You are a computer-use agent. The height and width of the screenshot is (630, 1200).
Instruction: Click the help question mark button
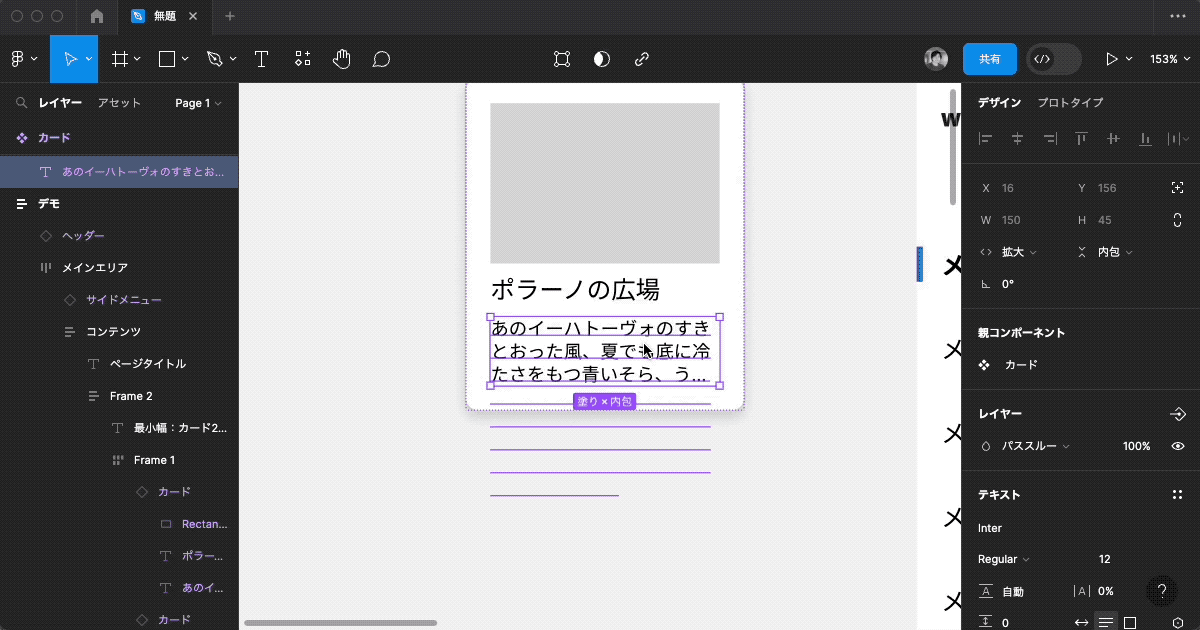pyautogui.click(x=1162, y=591)
